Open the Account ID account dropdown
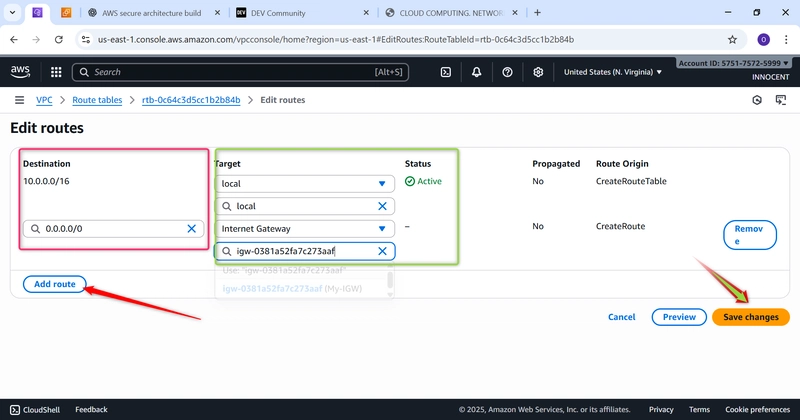Screen dimensions: 800x420 pyautogui.click(x=734, y=63)
